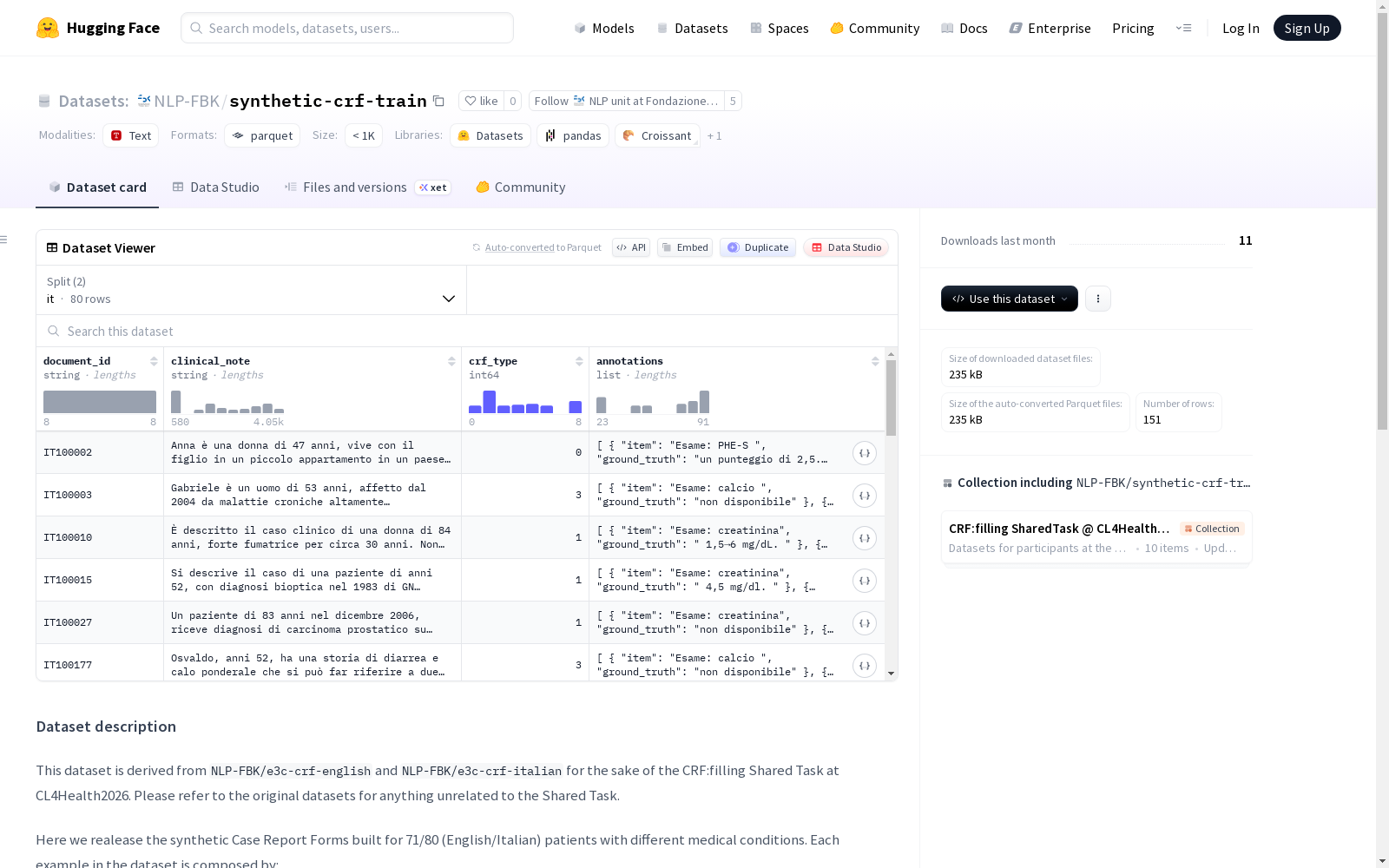Image resolution: width=1389 pixels, height=868 pixels.
Task: Expand the JSON view for row IT100010
Action: [x=865, y=538]
